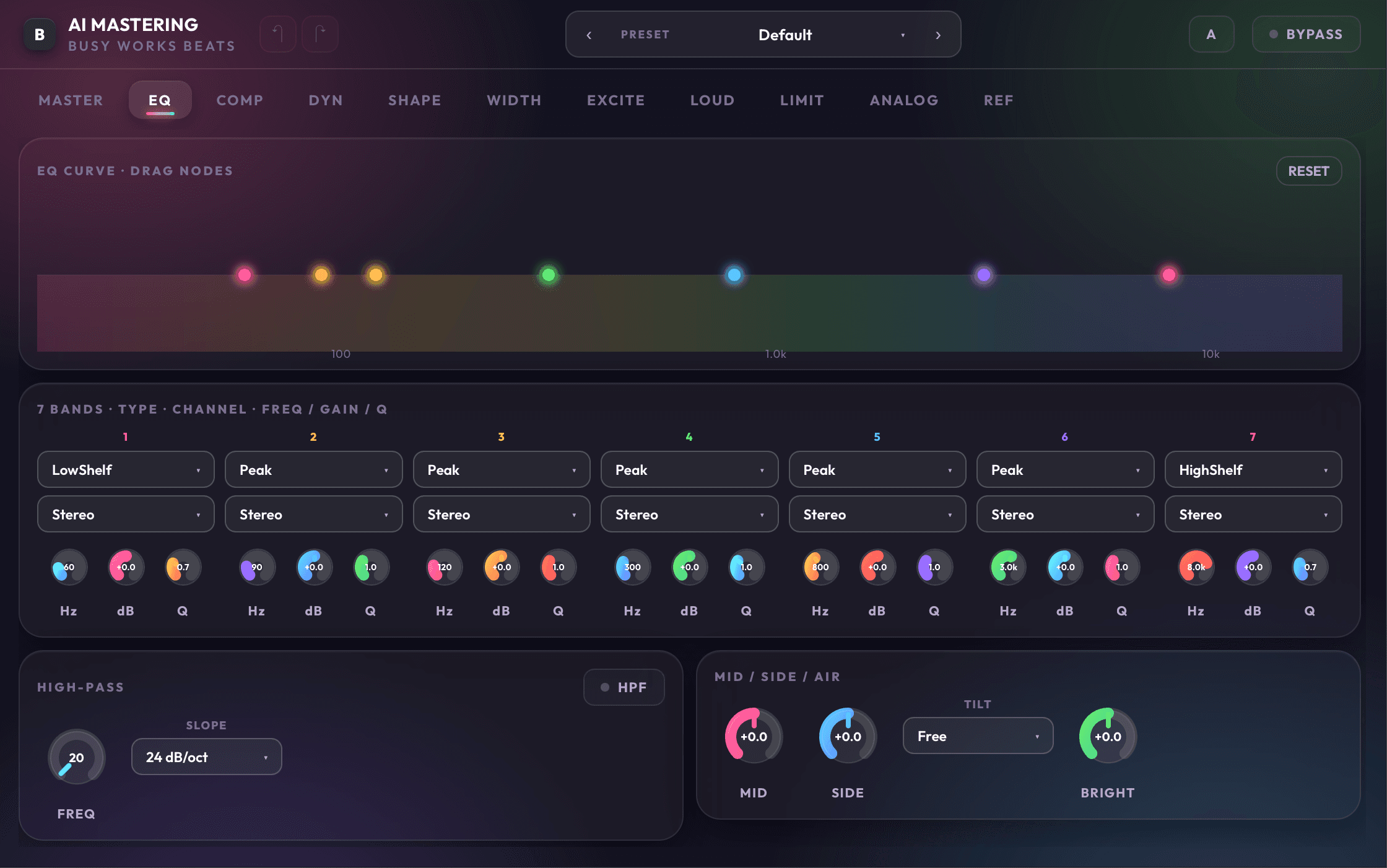Open band 7 HighShelf type dropdown
The width and height of the screenshot is (1387, 868).
1253,470
